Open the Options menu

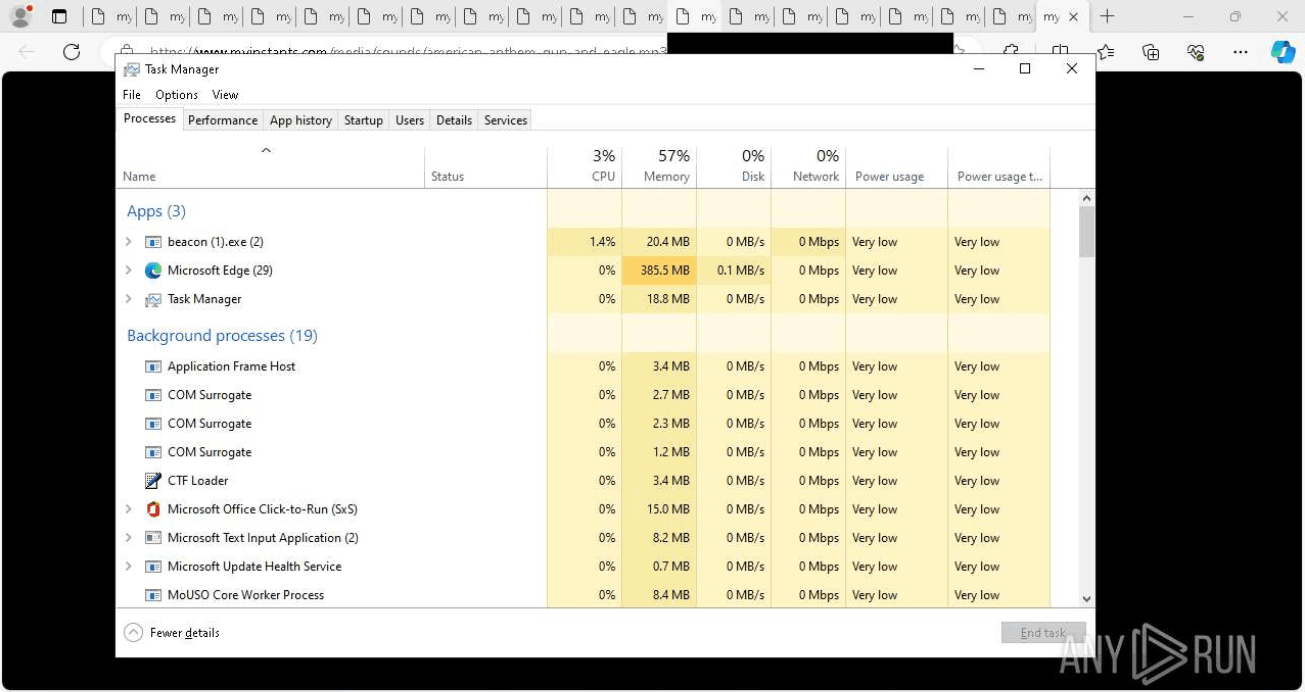coord(176,95)
